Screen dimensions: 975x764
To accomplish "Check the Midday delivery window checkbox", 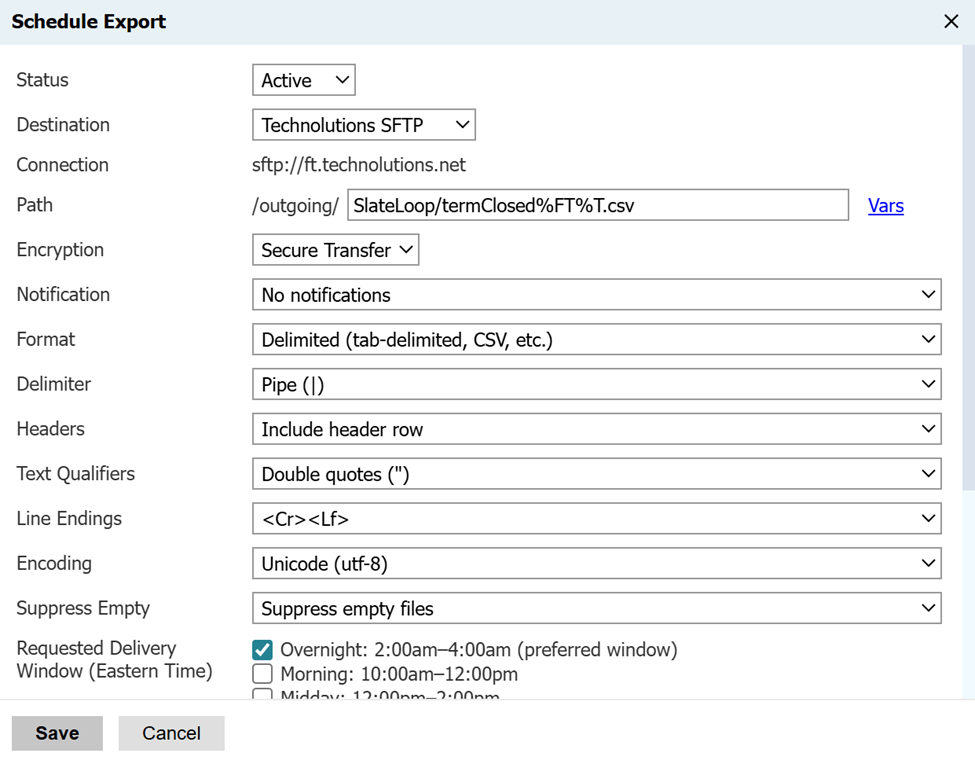I will (263, 695).
